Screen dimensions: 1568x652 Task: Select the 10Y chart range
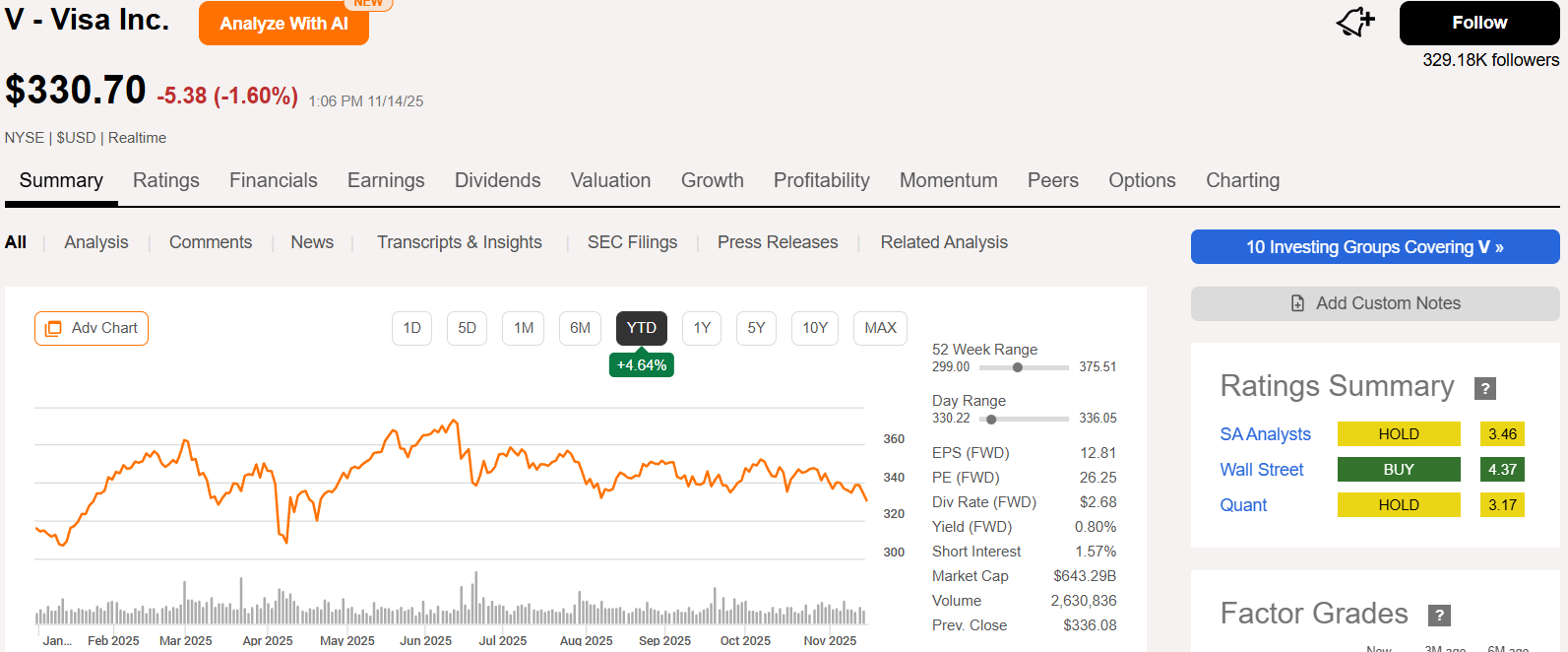pyautogui.click(x=815, y=328)
